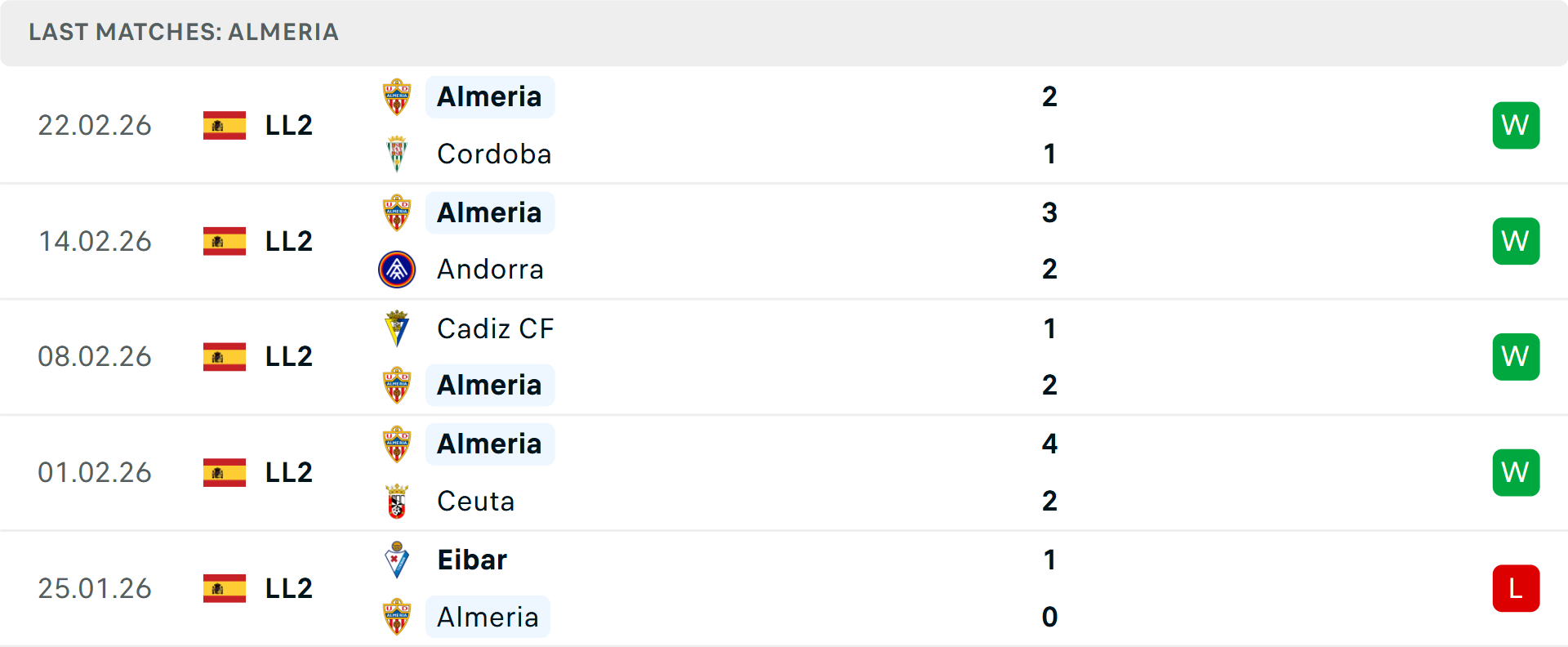Viewport: 1568px width, 647px height.
Task: Click the Cordoba club crest icon
Action: click(x=397, y=154)
